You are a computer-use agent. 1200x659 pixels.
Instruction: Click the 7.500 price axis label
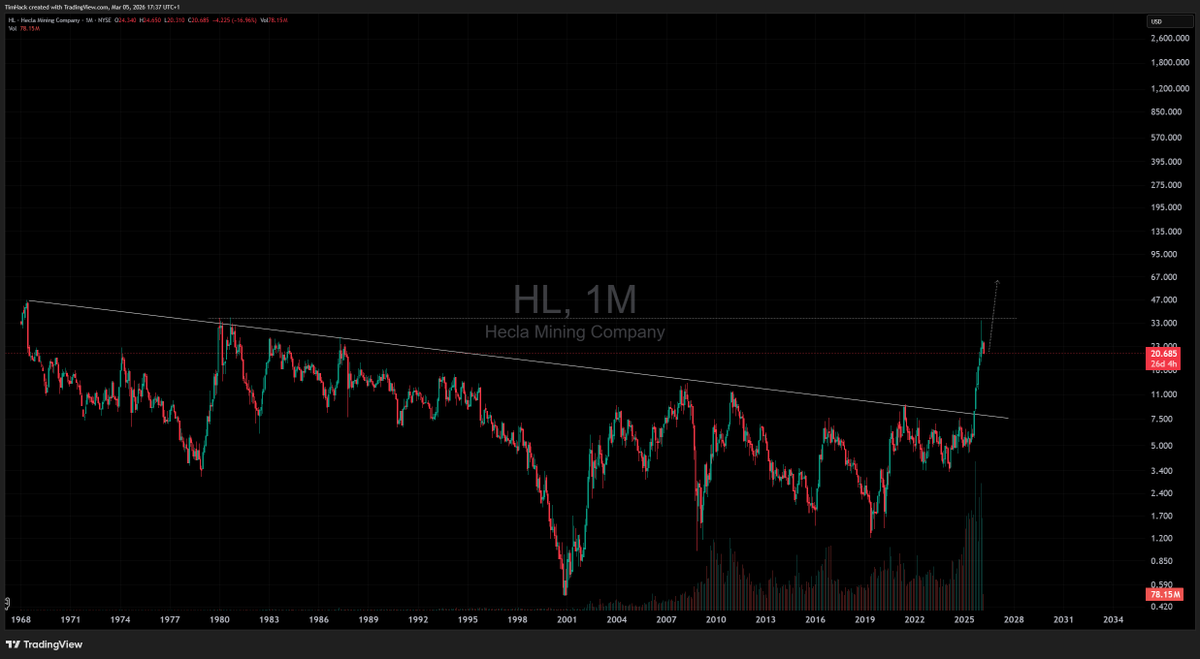(x=1163, y=421)
